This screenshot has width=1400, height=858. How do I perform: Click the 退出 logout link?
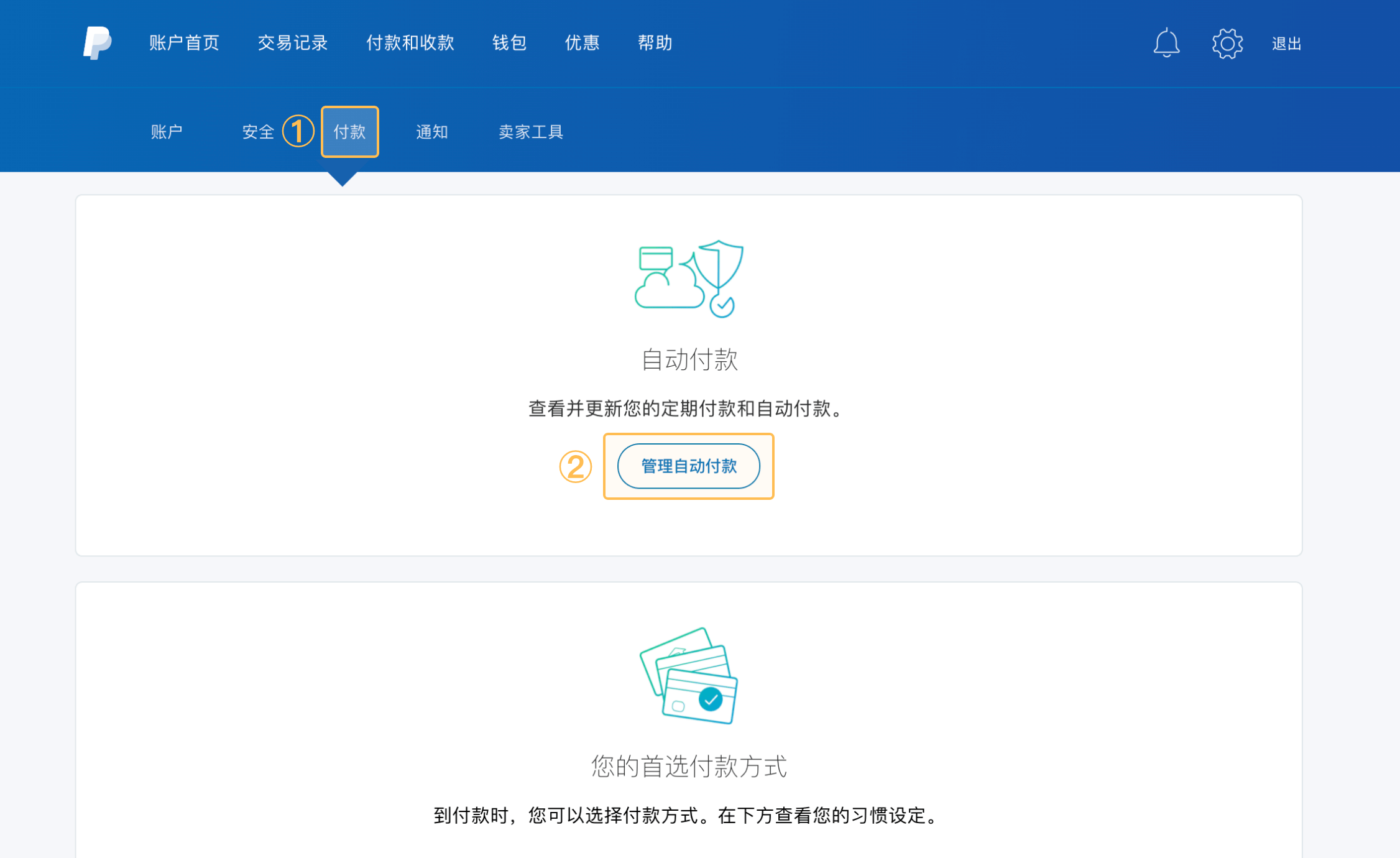pyautogui.click(x=1286, y=44)
